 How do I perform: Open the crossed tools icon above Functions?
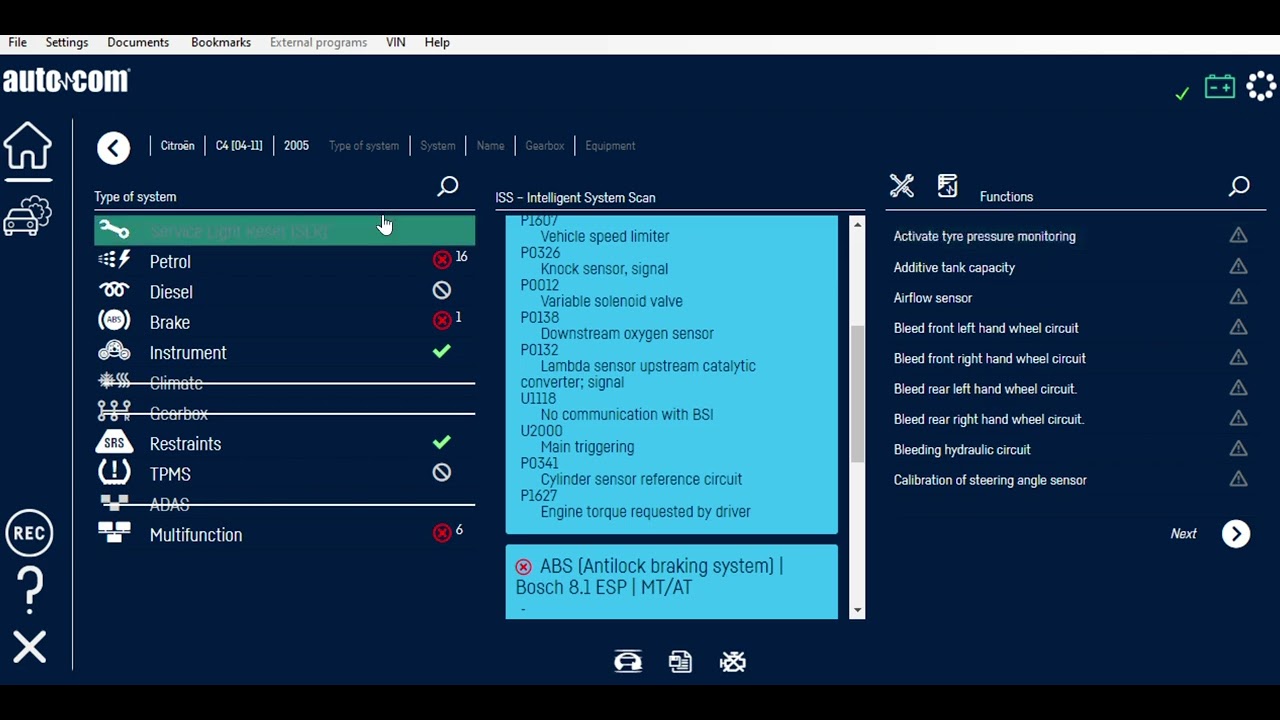coord(902,186)
